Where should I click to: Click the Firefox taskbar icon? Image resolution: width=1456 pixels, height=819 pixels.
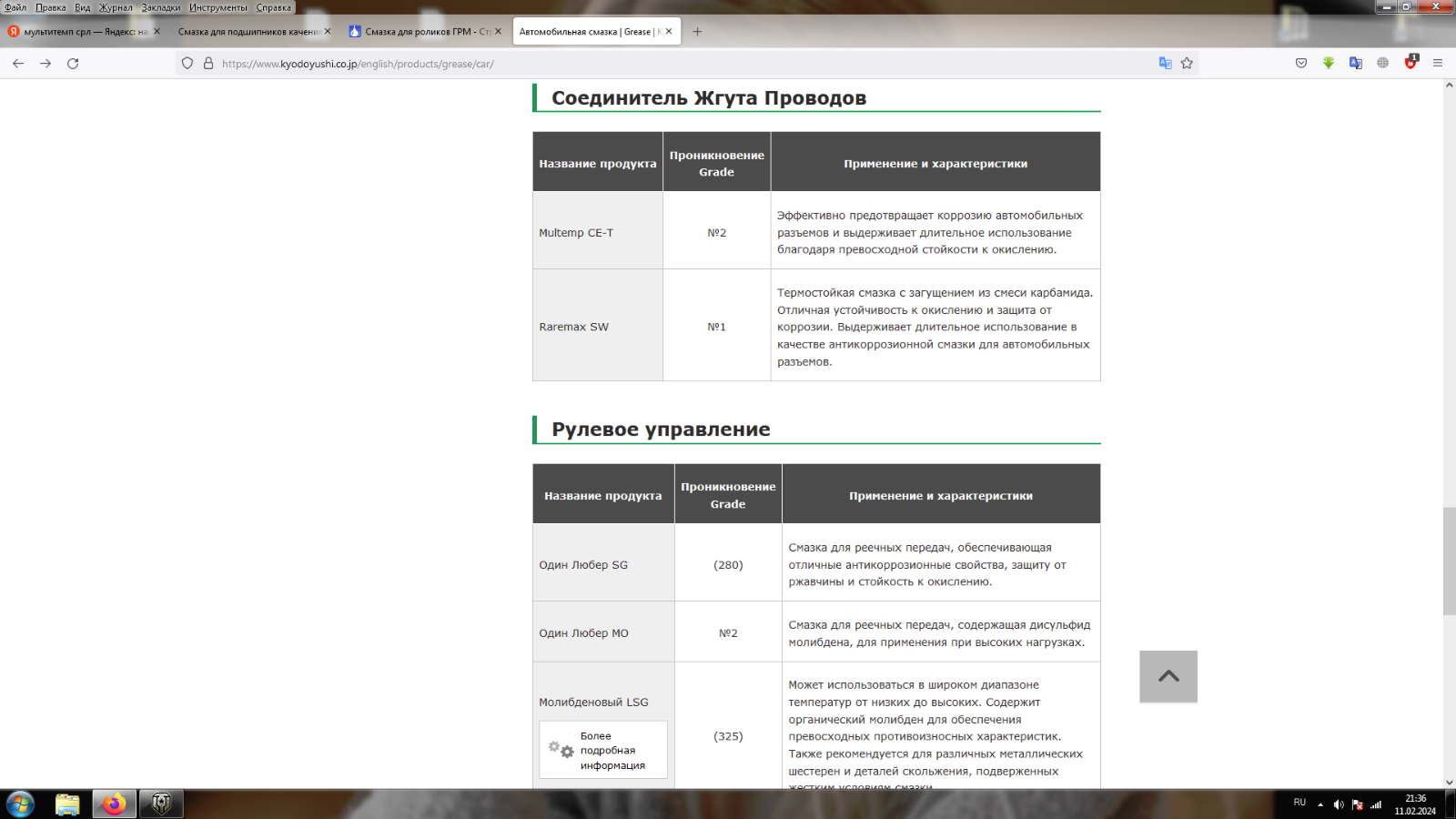[115, 804]
